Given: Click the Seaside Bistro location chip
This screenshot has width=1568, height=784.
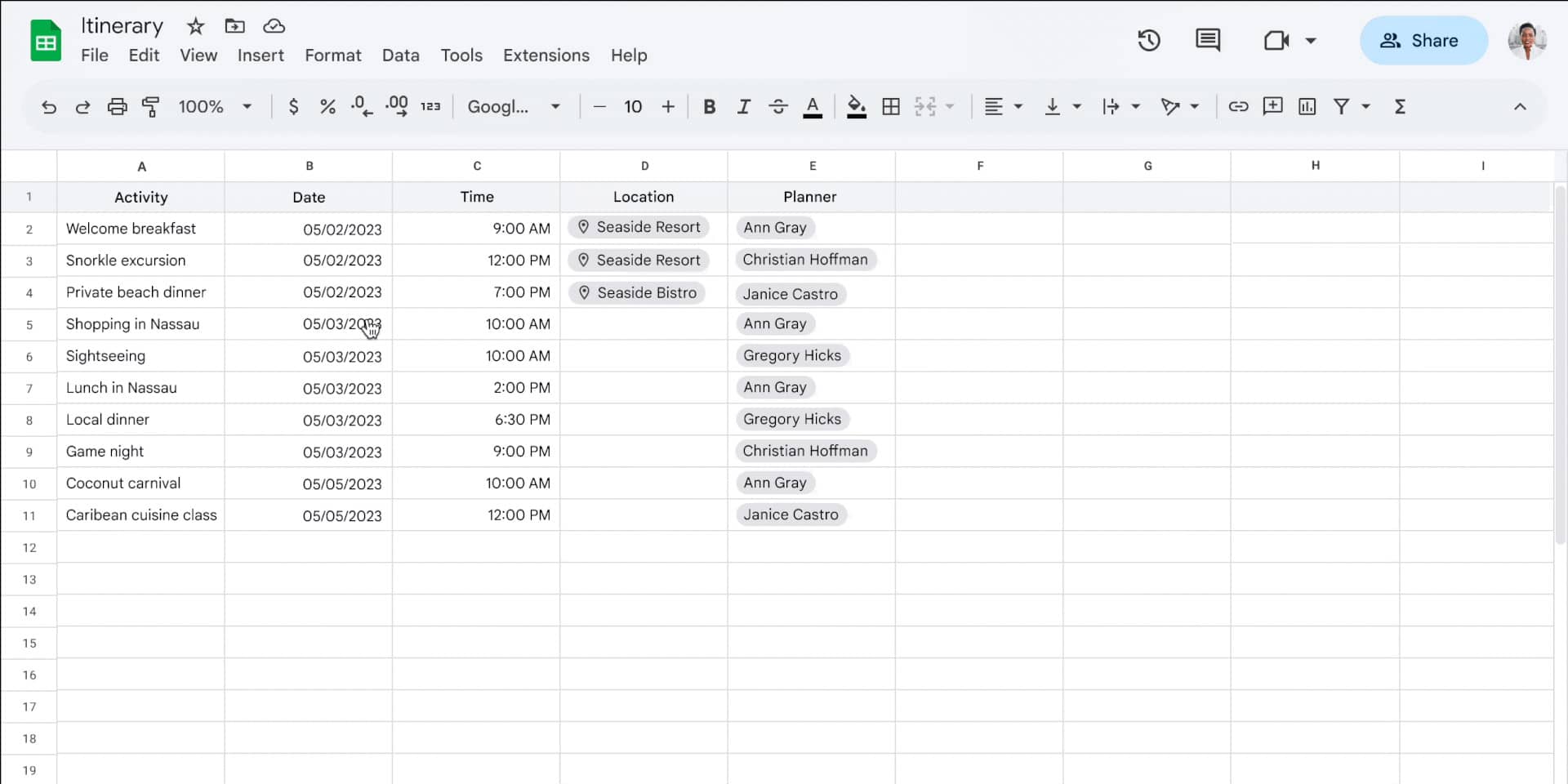Looking at the screenshot, I should 637,292.
